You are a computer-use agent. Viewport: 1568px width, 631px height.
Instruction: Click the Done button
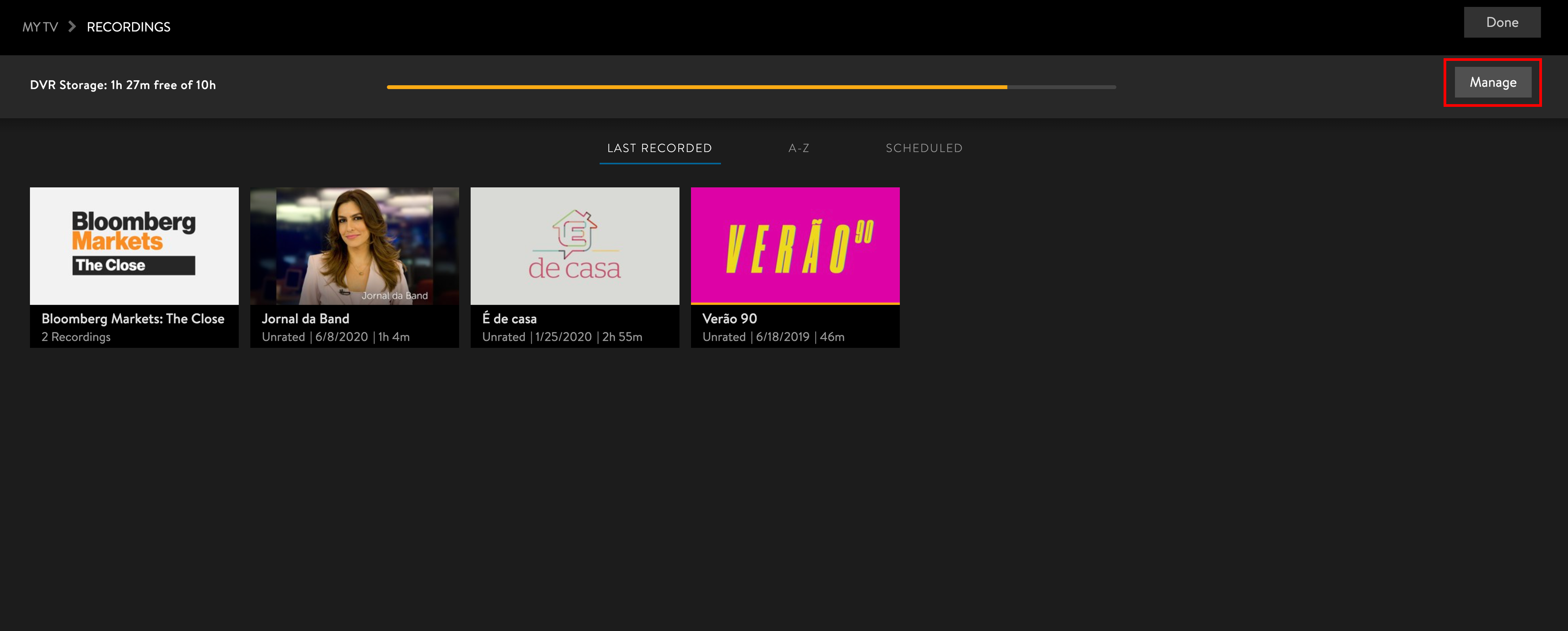(1502, 23)
